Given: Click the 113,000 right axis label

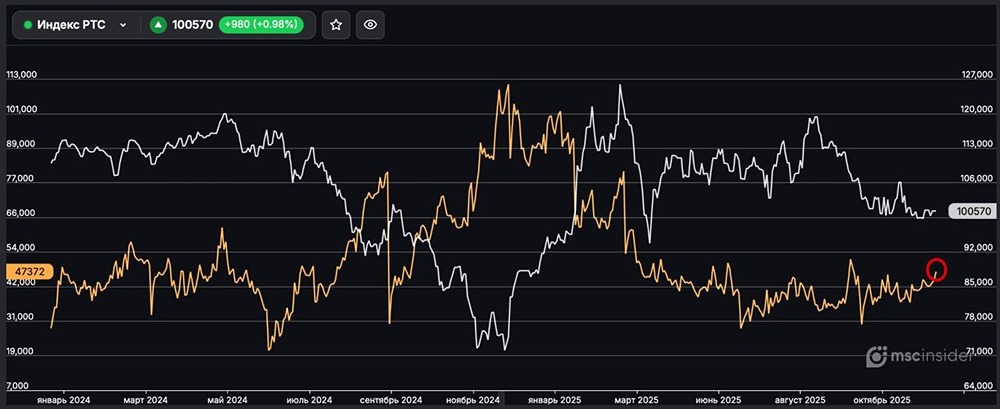Looking at the screenshot, I should point(976,145).
